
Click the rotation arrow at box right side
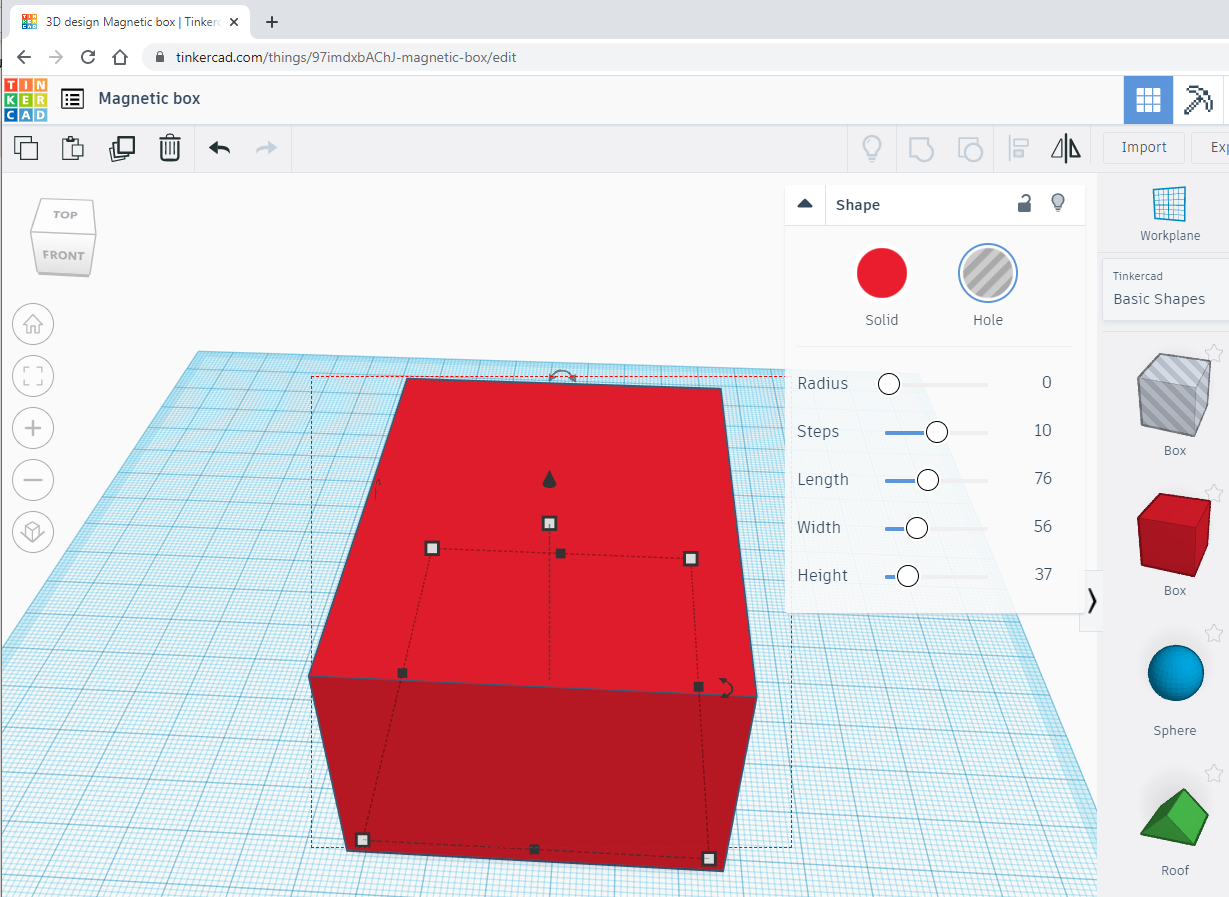tap(727, 687)
